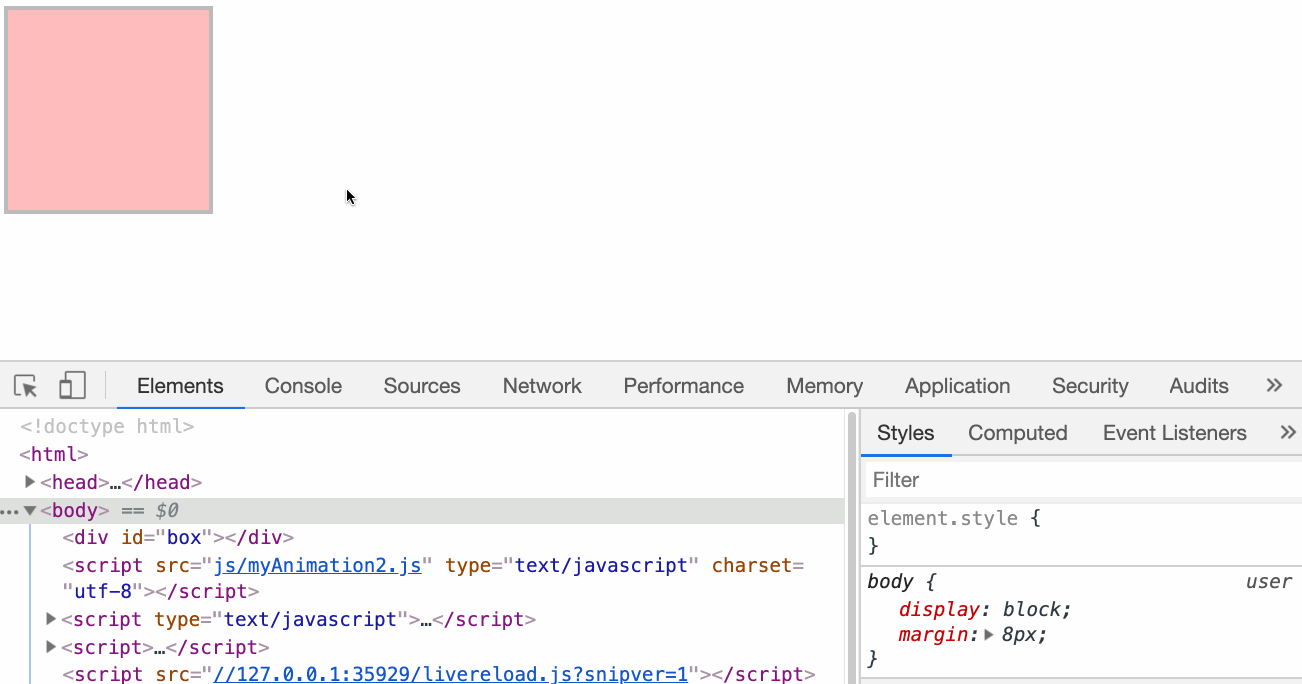Expand the collapsed plain script node
The height and width of the screenshot is (684, 1302).
click(51, 647)
